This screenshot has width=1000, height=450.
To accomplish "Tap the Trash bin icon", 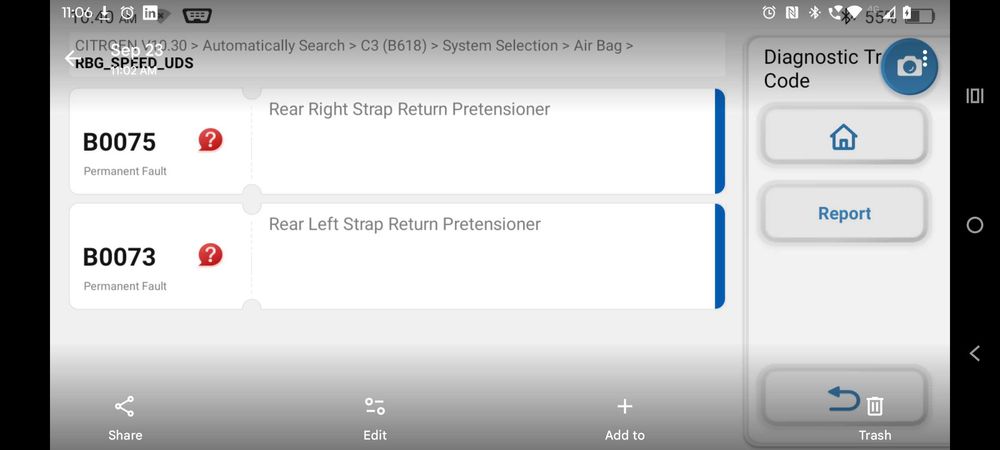I will point(875,406).
